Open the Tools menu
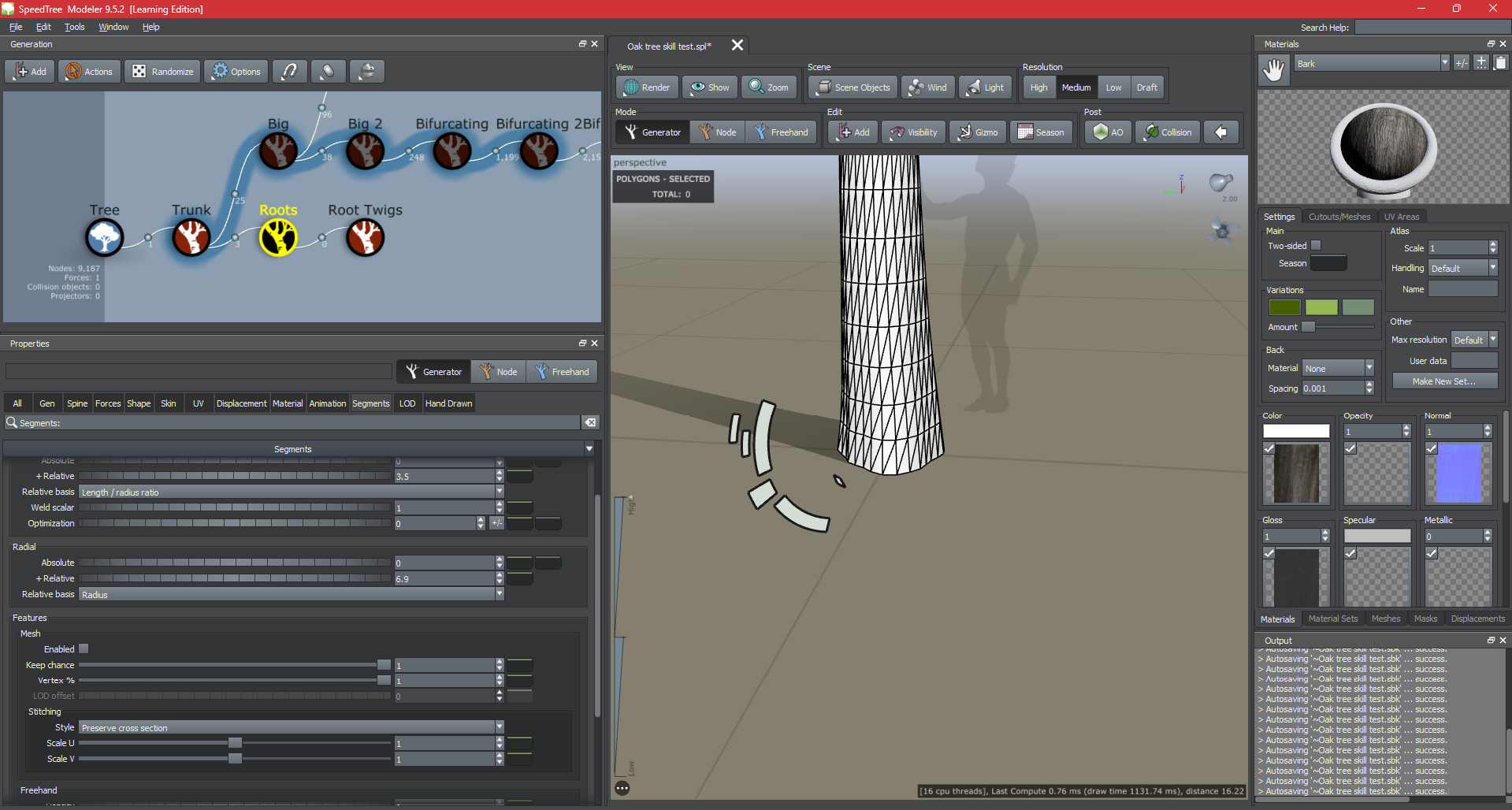The height and width of the screenshot is (810, 1512). point(74,27)
